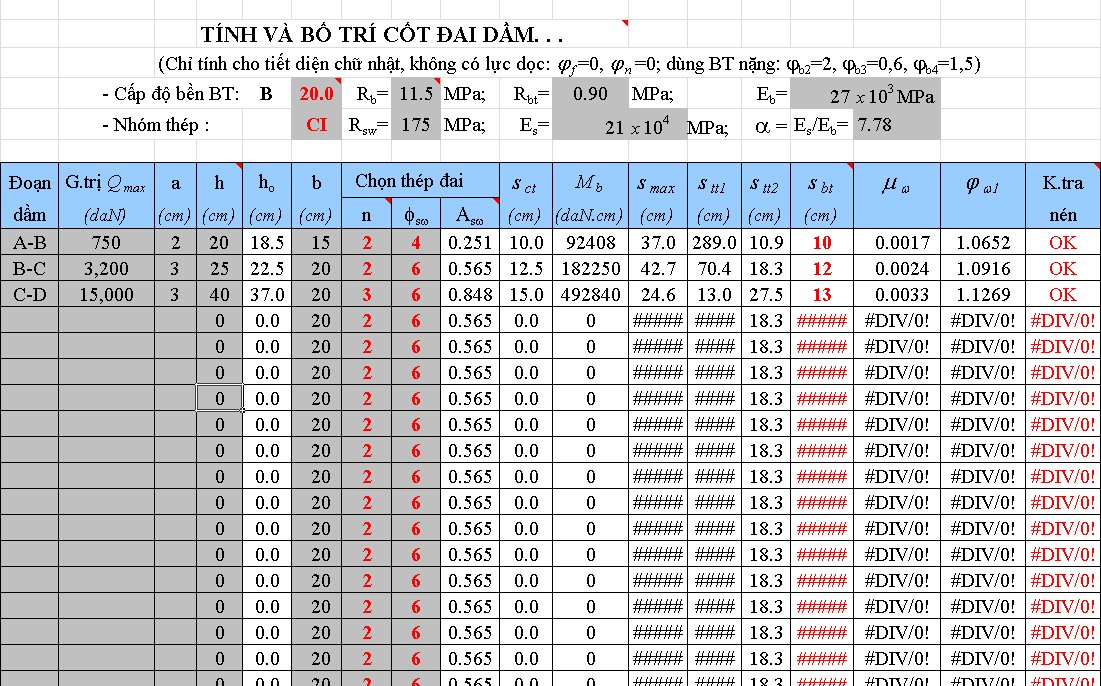Select the μω value 0.0017
The height and width of the screenshot is (686, 1101).
point(897,242)
